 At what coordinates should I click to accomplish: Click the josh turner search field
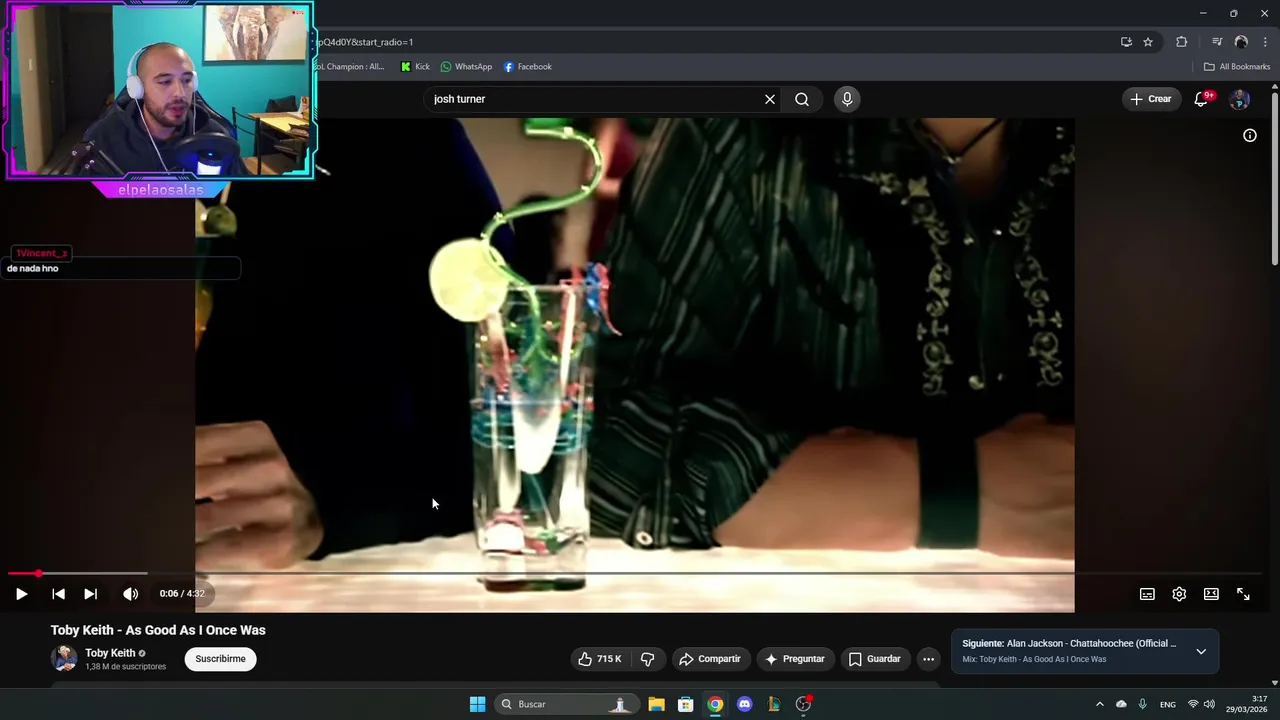(595, 99)
